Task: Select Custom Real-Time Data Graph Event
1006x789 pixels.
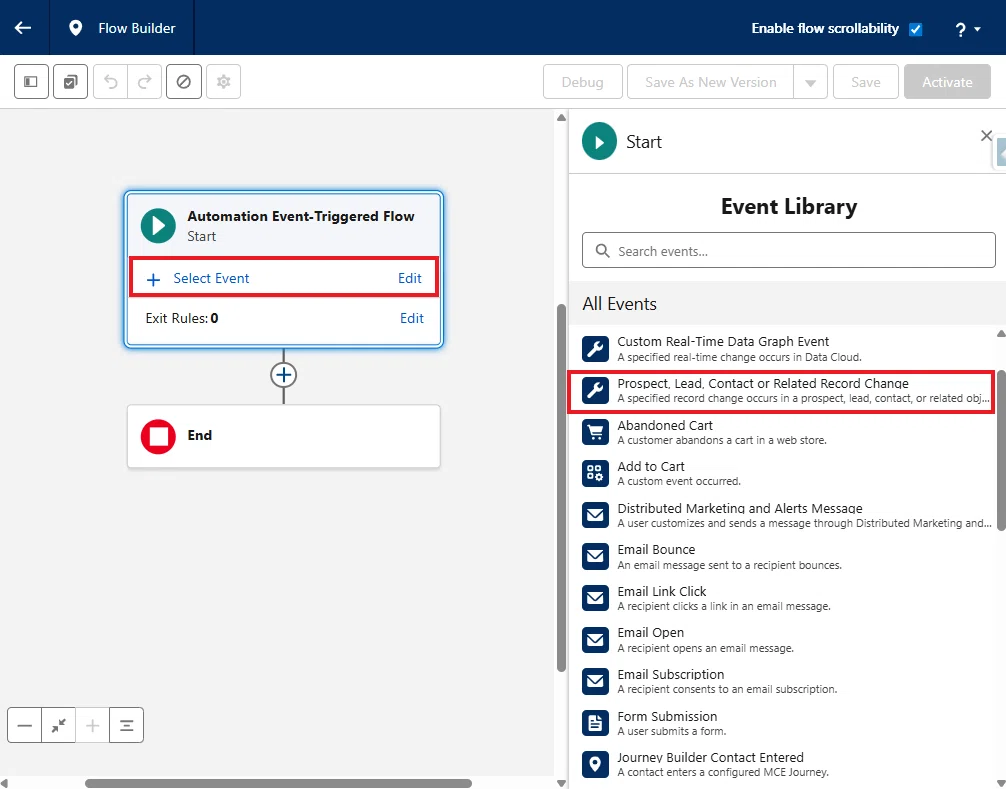Action: coord(787,349)
